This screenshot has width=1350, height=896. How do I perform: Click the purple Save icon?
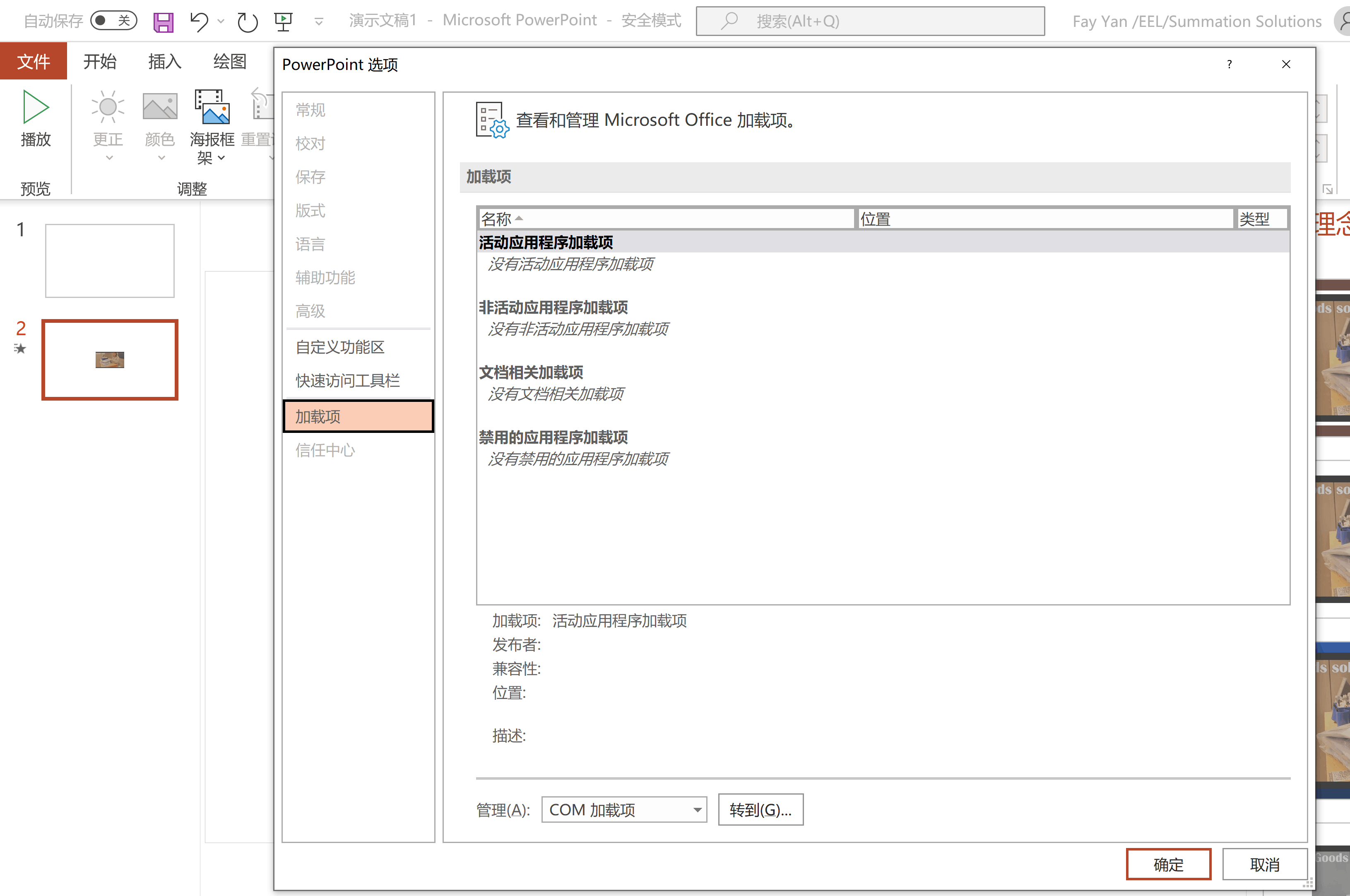click(x=164, y=22)
